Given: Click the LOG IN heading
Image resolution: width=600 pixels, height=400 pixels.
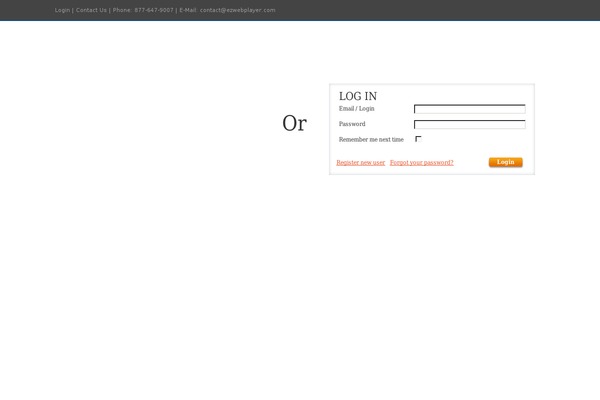Looking at the screenshot, I should pos(358,96).
